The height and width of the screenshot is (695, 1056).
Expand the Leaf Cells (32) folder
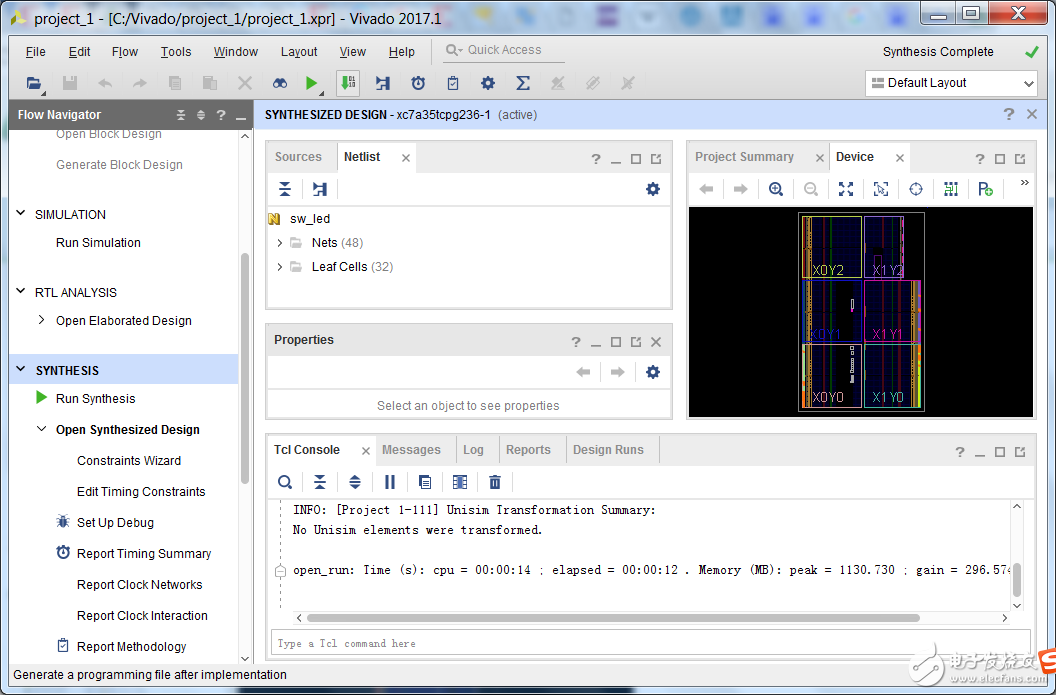[x=280, y=267]
